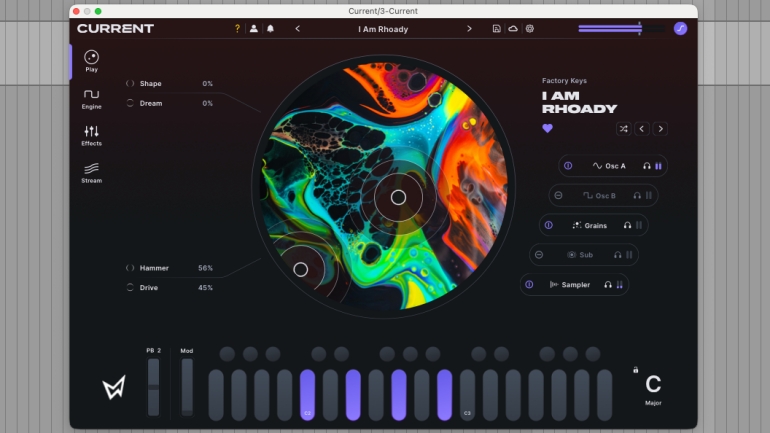Switch to the Engine tab
The width and height of the screenshot is (770, 433).
pos(91,99)
